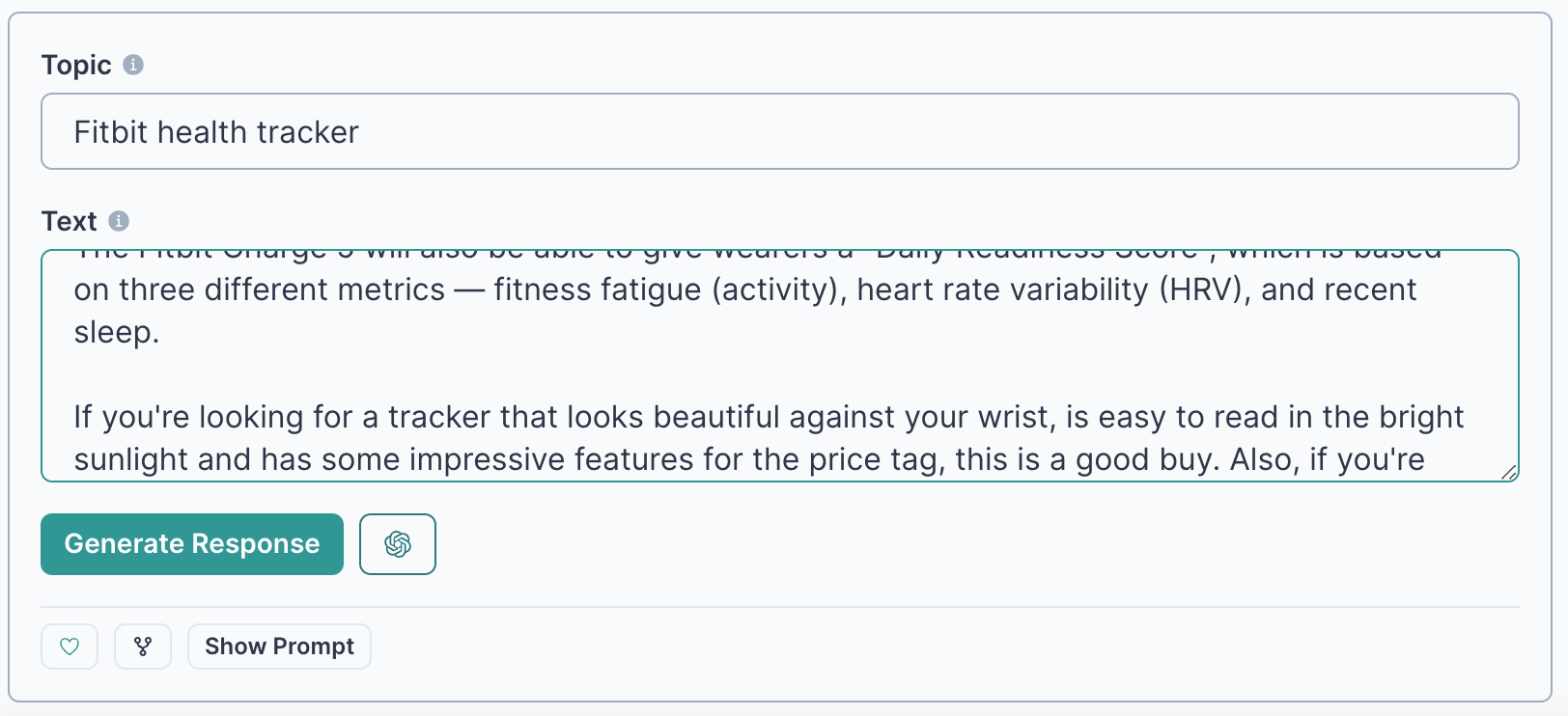This screenshot has width=1568, height=716.
Task: Click the Text field label
Action: pyautogui.click(x=69, y=221)
